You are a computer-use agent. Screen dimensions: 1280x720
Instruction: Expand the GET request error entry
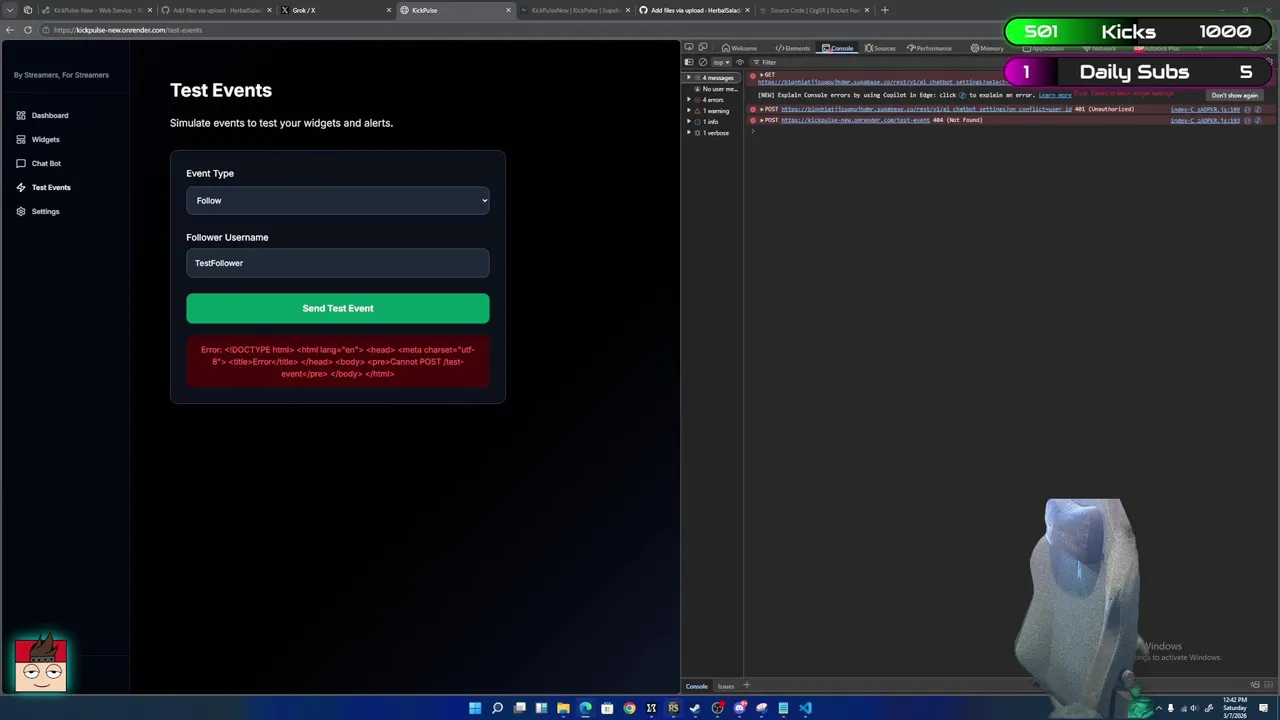(761, 75)
